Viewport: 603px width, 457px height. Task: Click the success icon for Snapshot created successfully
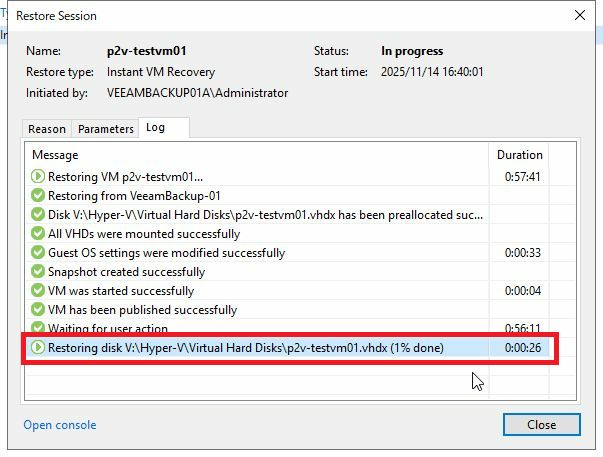pos(38,272)
